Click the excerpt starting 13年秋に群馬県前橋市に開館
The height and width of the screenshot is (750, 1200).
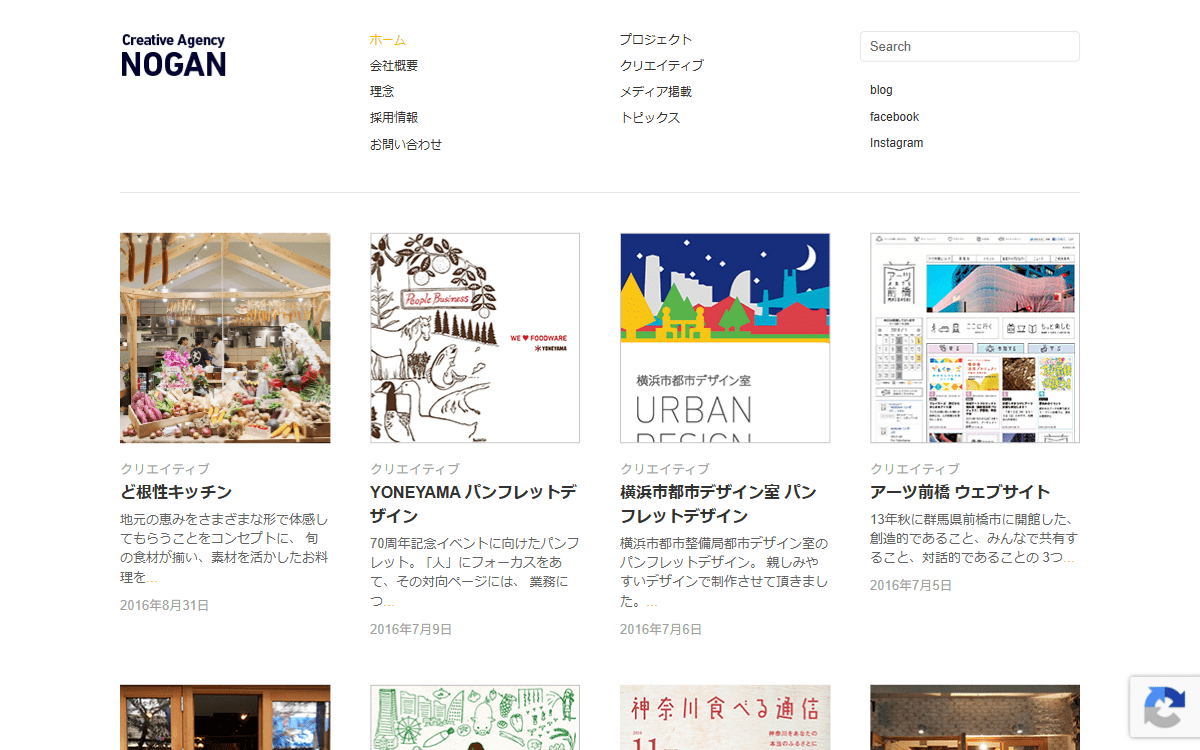(x=973, y=538)
